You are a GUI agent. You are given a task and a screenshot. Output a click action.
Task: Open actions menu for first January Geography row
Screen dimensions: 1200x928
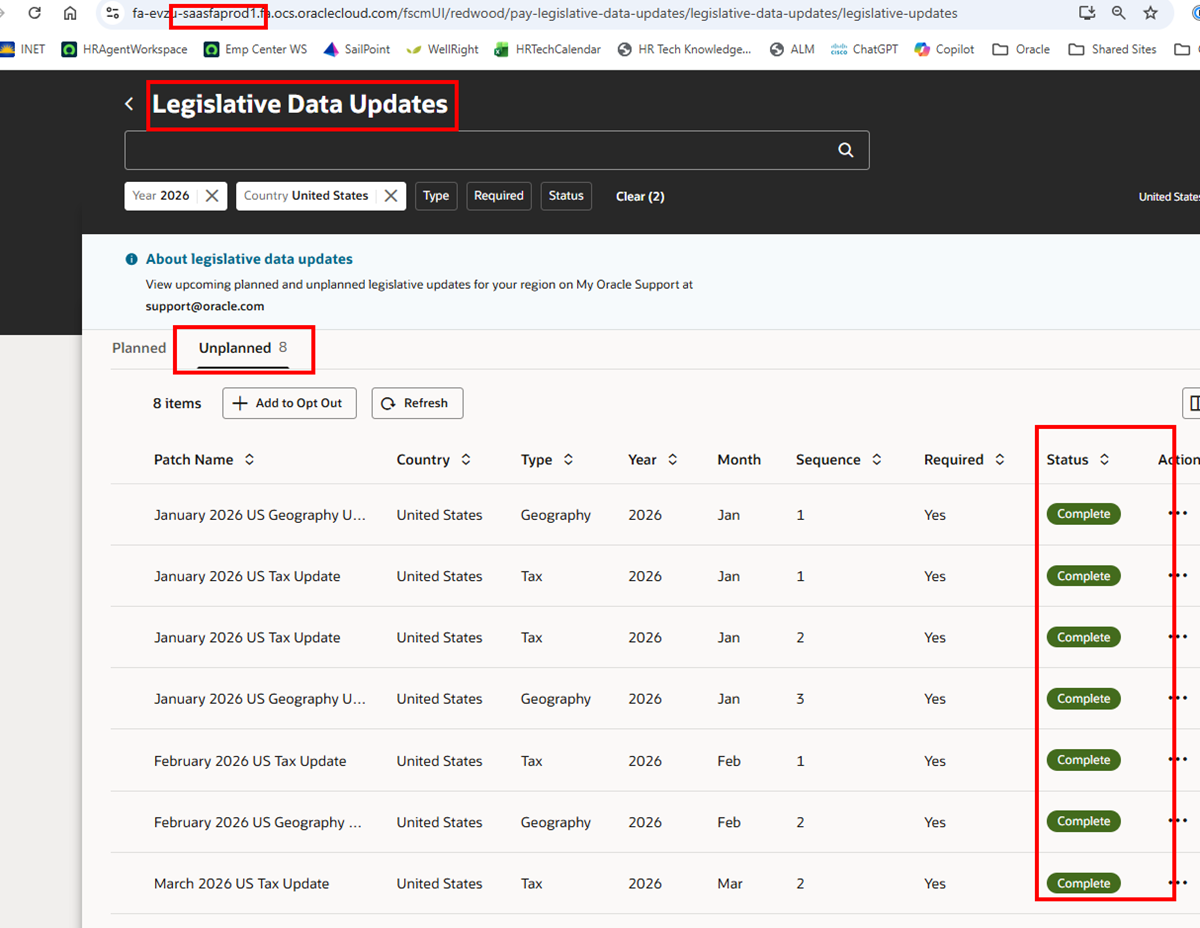1178,514
